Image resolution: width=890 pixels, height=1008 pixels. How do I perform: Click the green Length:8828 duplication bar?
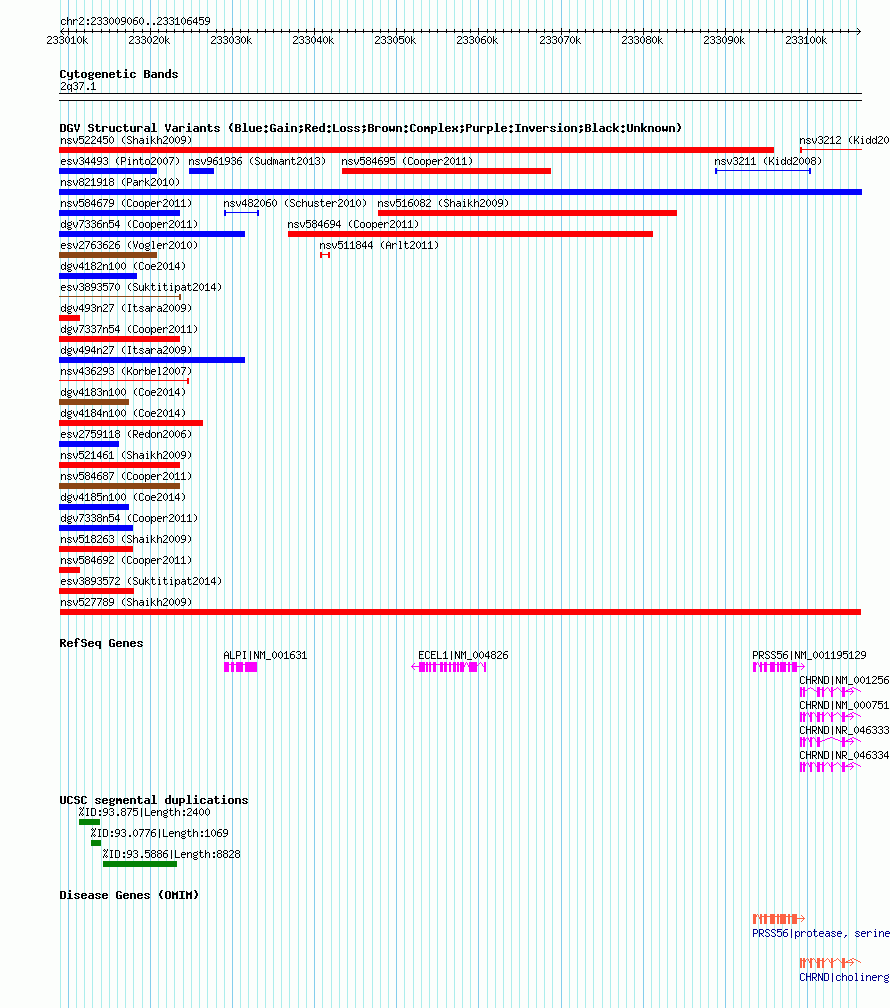[140, 864]
